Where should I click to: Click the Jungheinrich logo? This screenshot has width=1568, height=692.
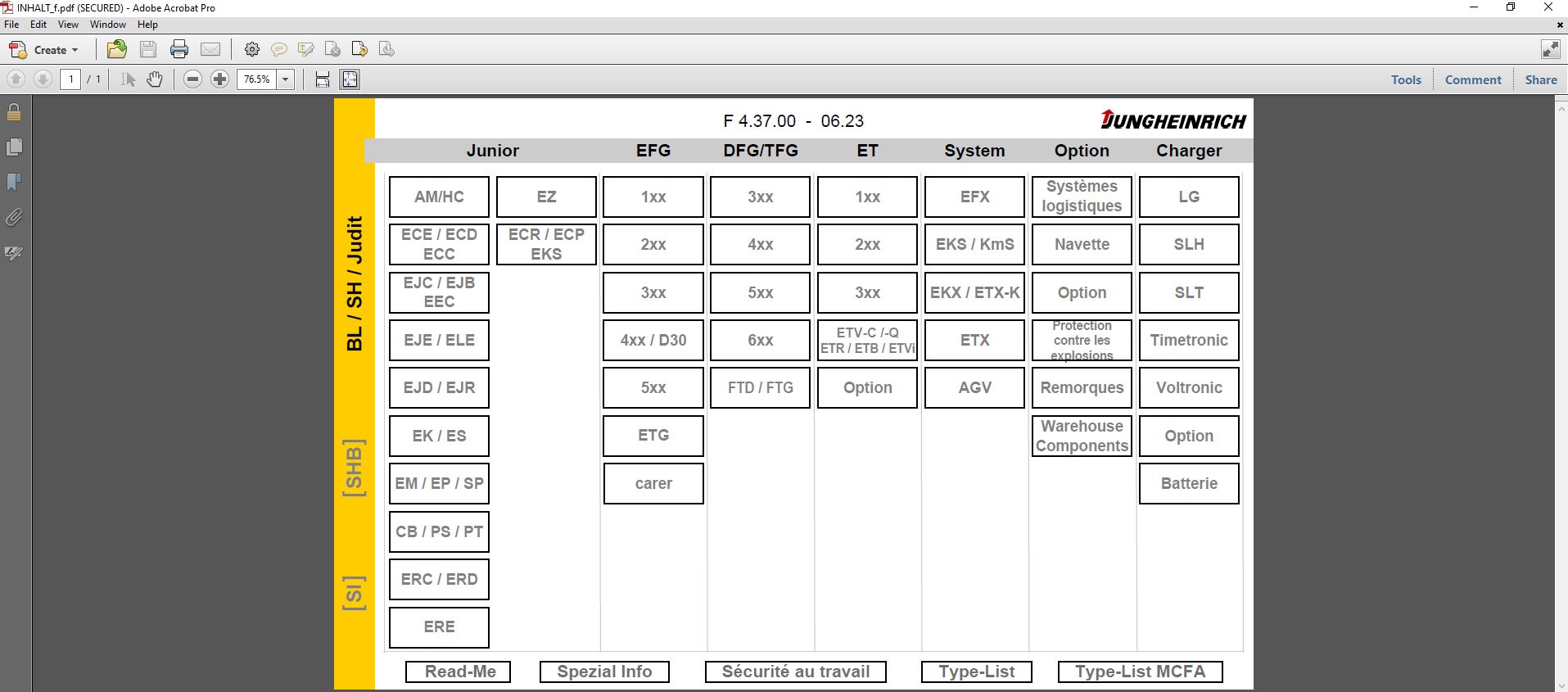coord(1173,120)
